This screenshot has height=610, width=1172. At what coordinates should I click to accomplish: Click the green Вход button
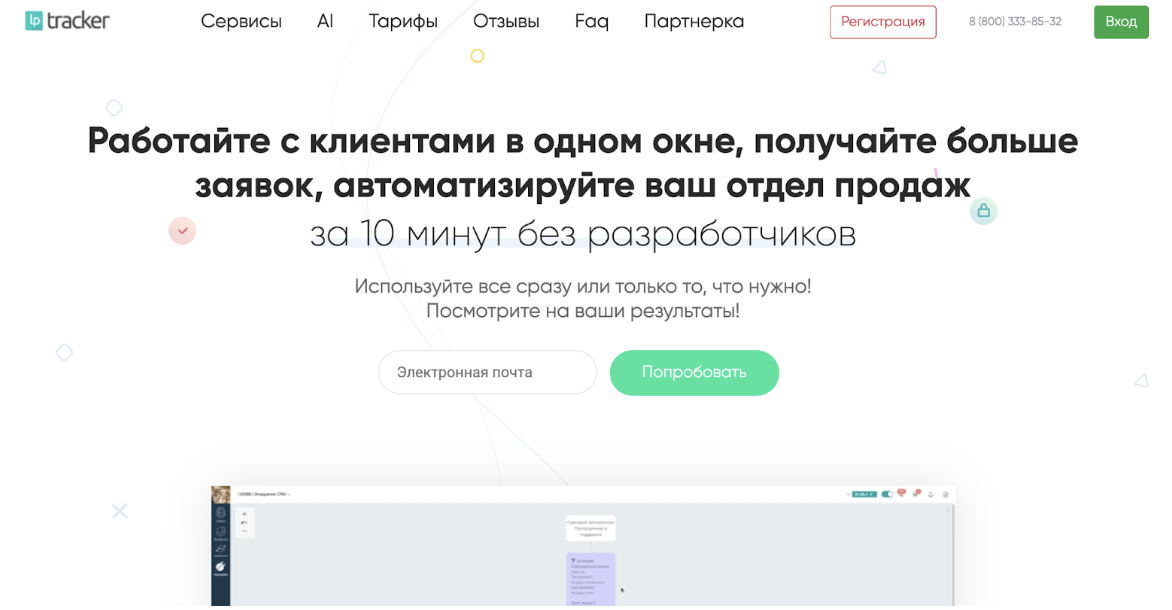tap(1121, 22)
